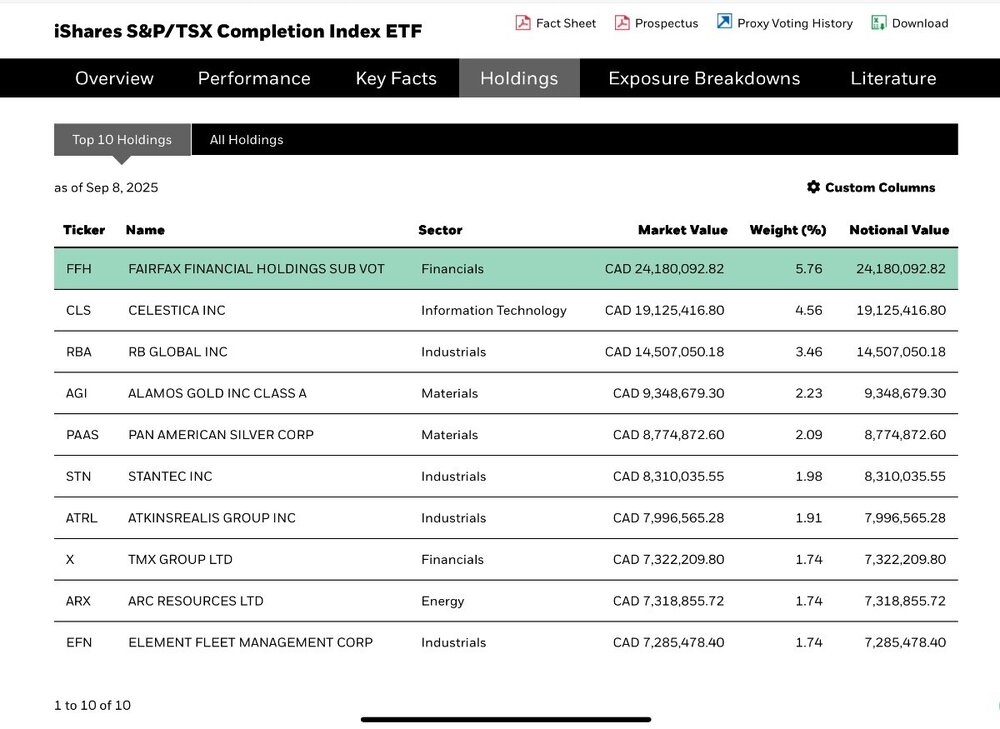Click the 'as of Sep 8, 2025' date
Screen dimensions: 1000x729
click(x=106, y=188)
